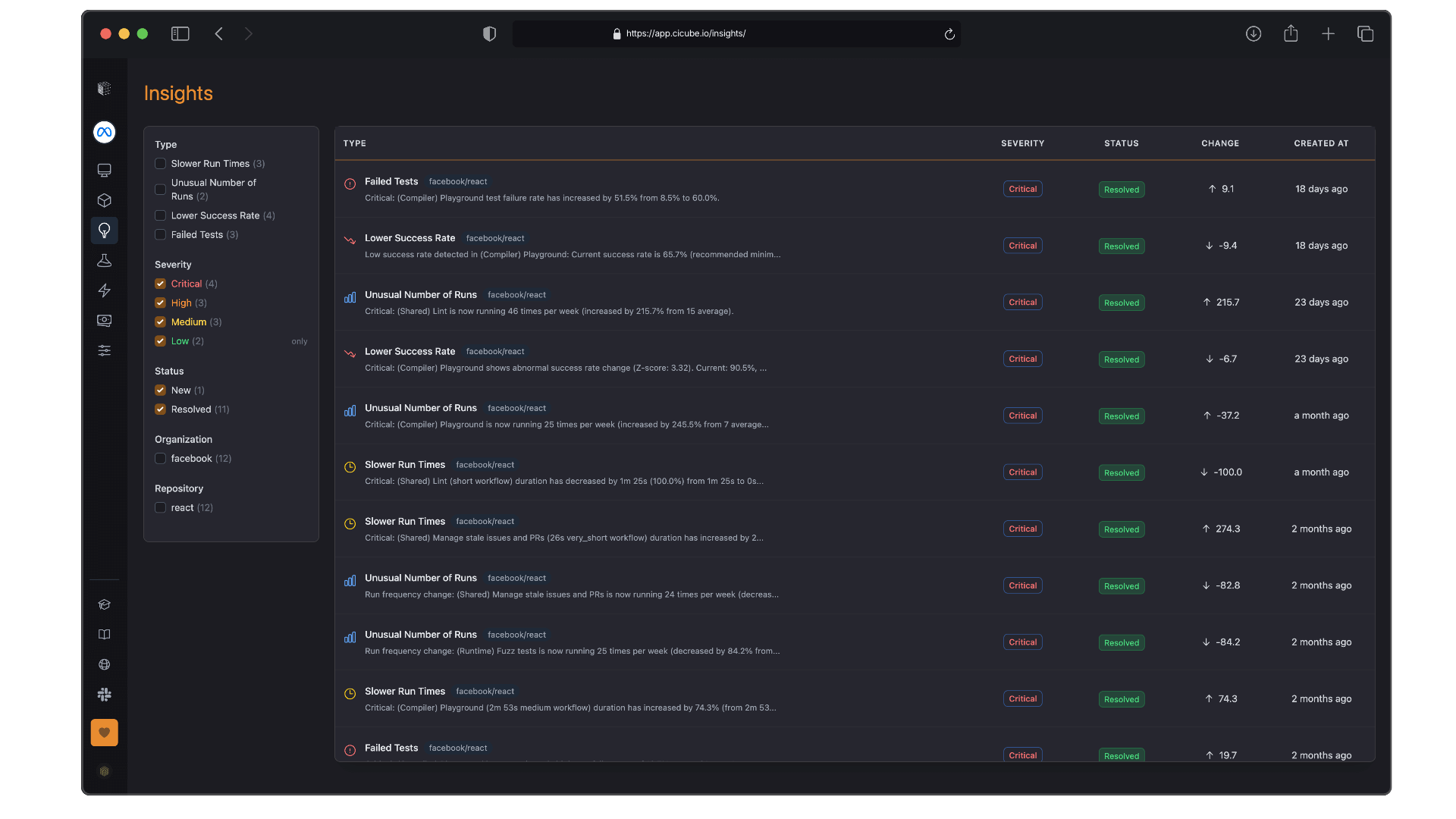1456x819 pixels.
Task: Sort by the CREATED AT column header
Action: coord(1321,143)
